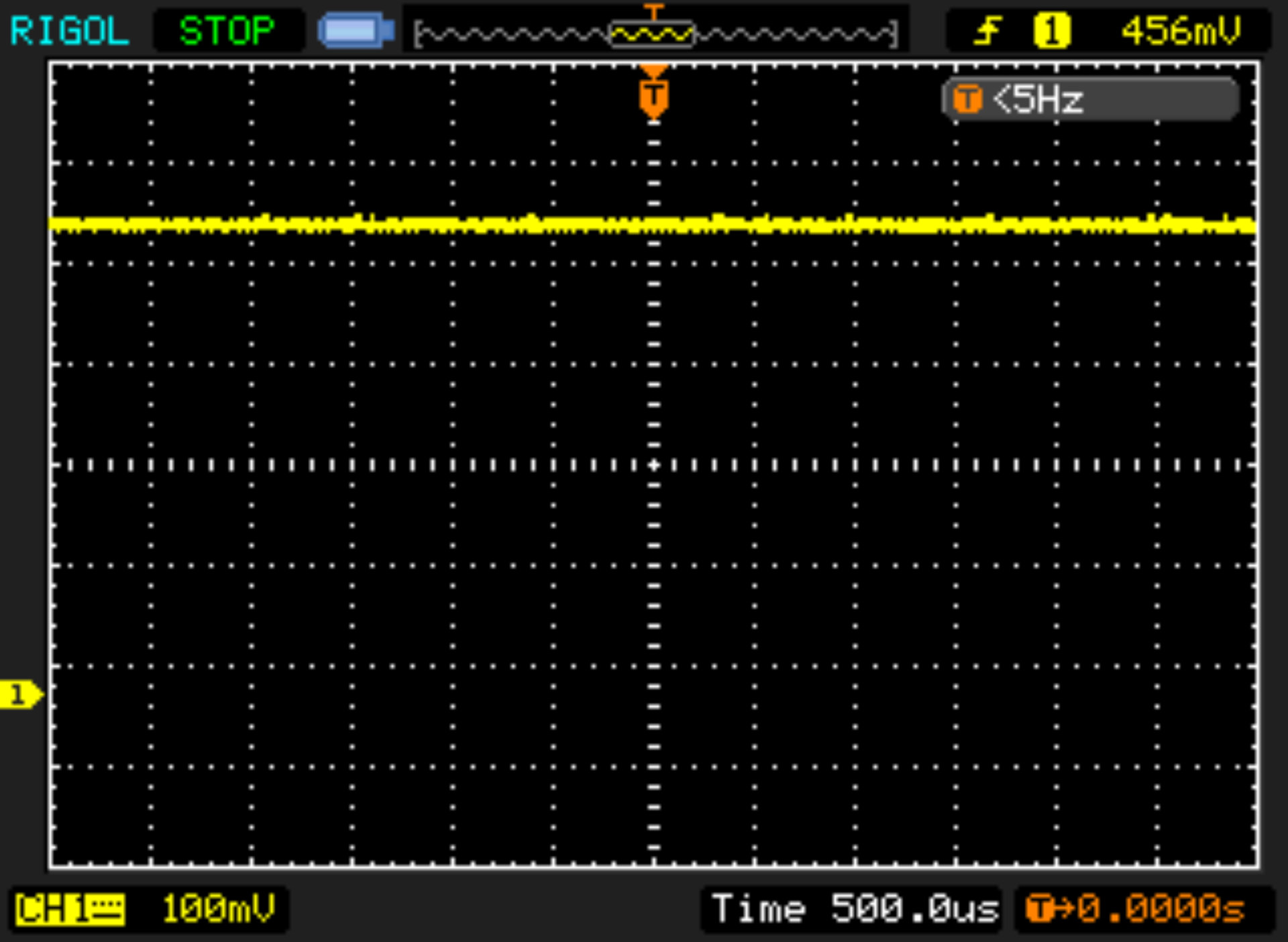Open the Time 500.0us timebase setting
This screenshot has height=942, width=1288.
[854, 910]
